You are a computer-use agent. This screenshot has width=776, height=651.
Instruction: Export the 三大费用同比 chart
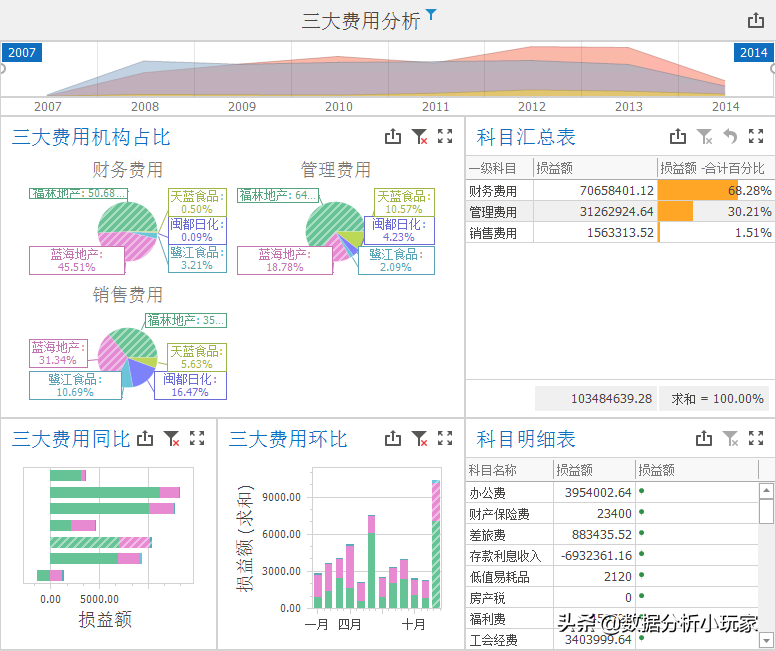click(x=146, y=438)
